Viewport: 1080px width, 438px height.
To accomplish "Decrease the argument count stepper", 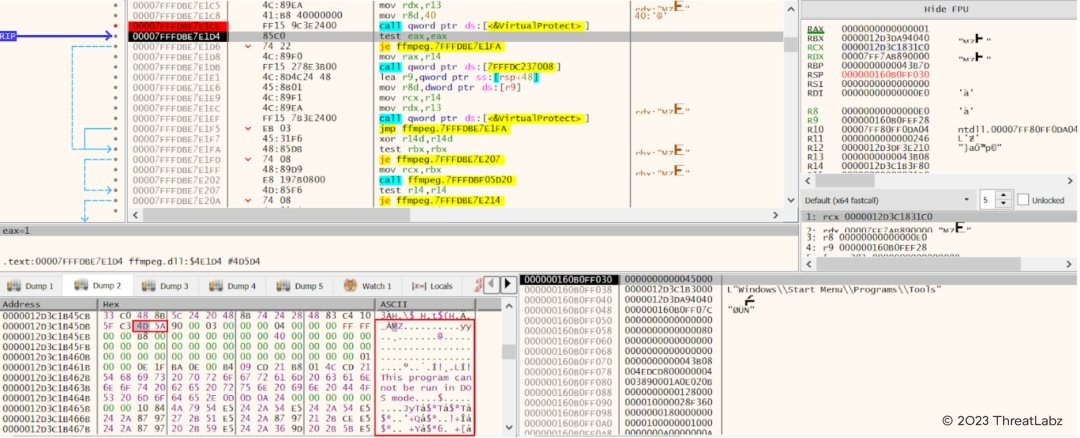I will click(1004, 204).
